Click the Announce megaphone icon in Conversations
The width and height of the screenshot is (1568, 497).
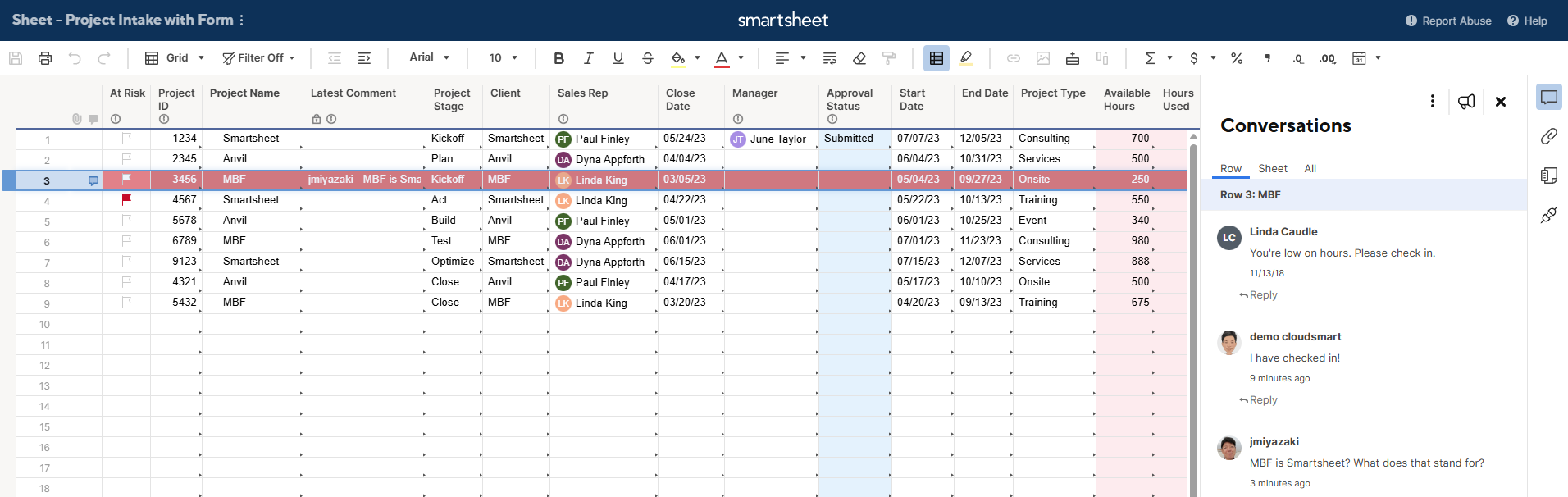tap(1466, 101)
